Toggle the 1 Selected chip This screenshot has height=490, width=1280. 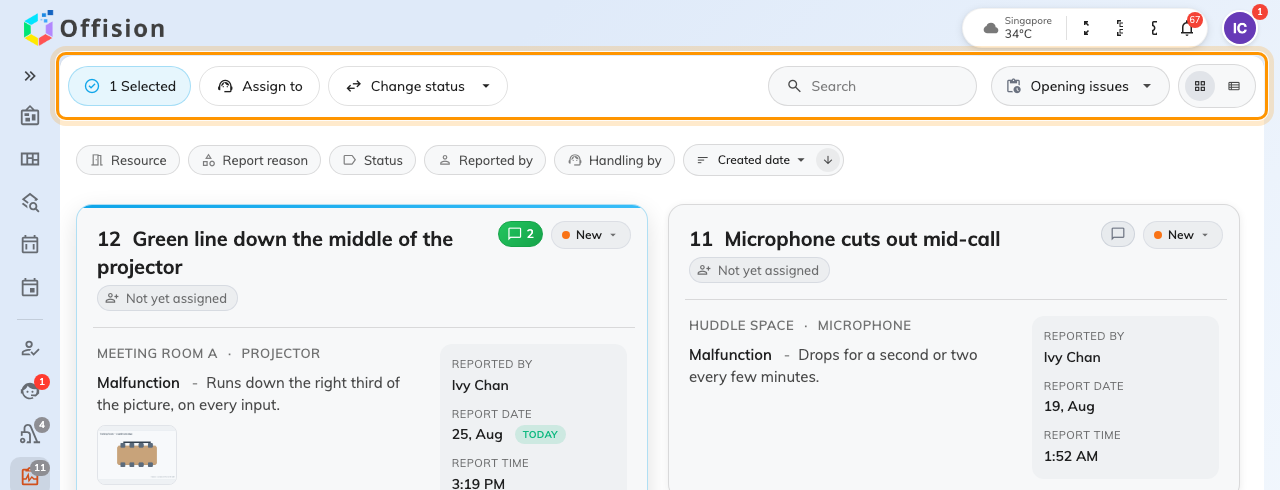coord(129,86)
